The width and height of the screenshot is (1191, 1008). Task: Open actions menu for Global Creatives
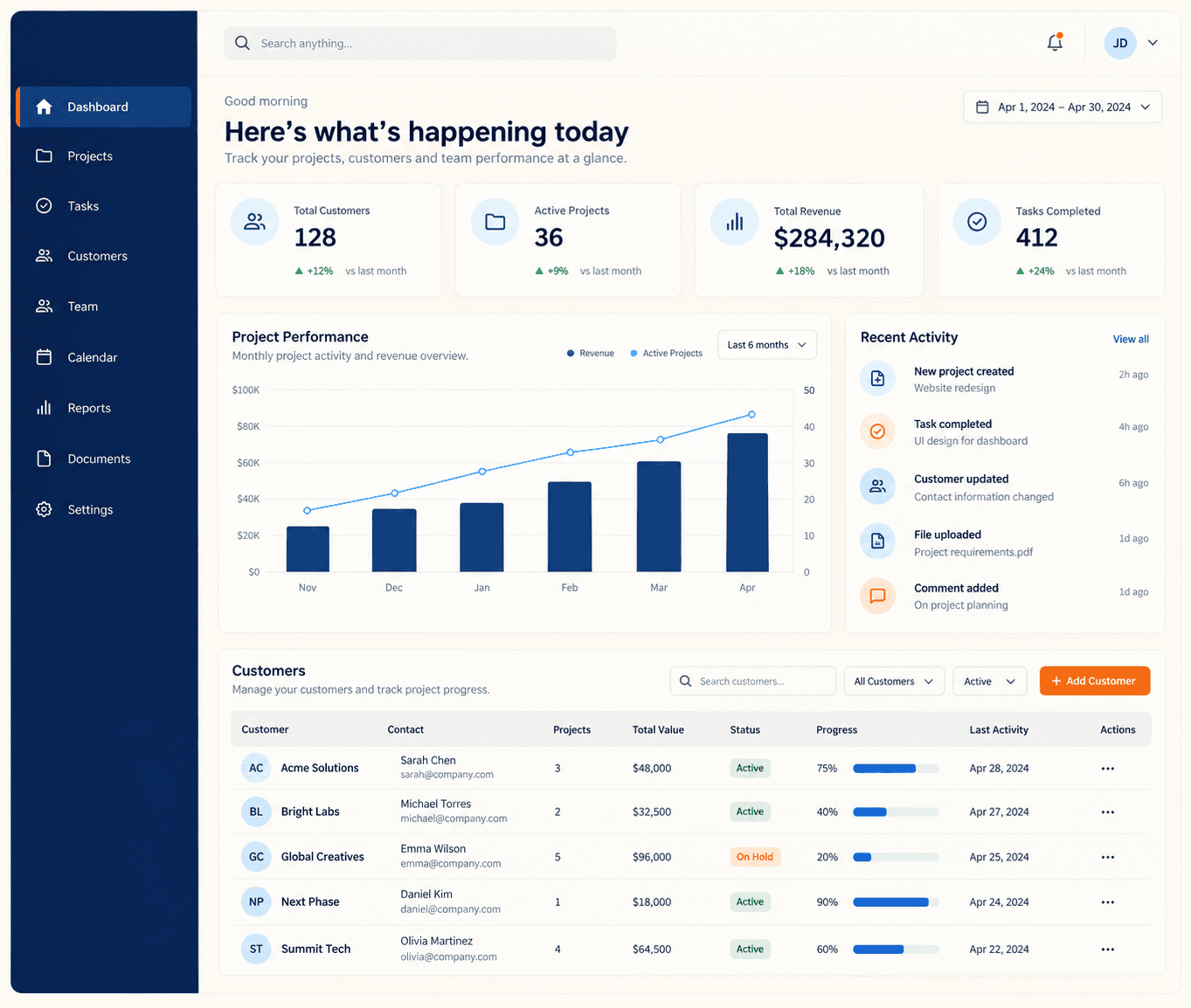point(1108,858)
